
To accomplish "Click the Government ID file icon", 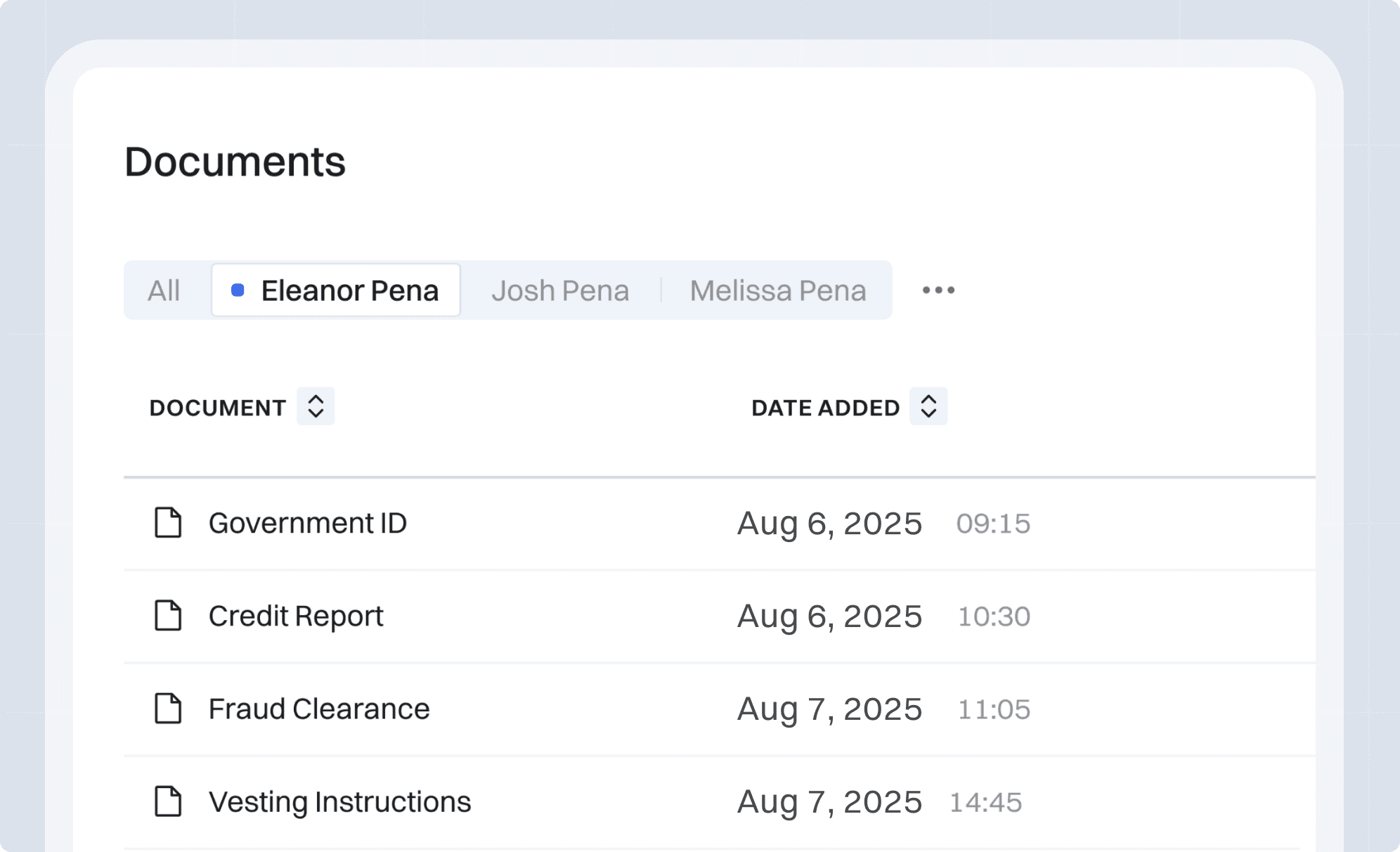I will click(x=167, y=523).
